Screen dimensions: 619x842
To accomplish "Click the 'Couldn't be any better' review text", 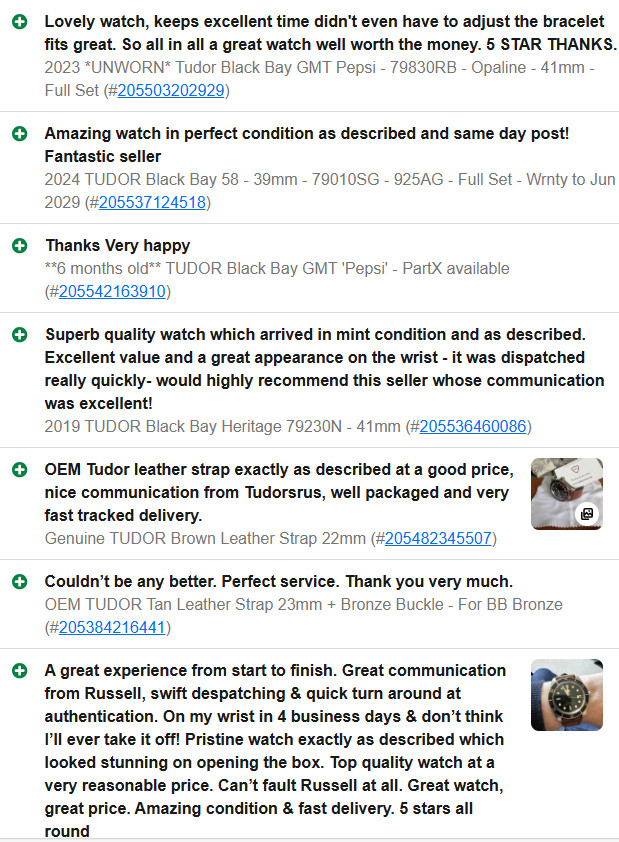I will (x=279, y=582).
